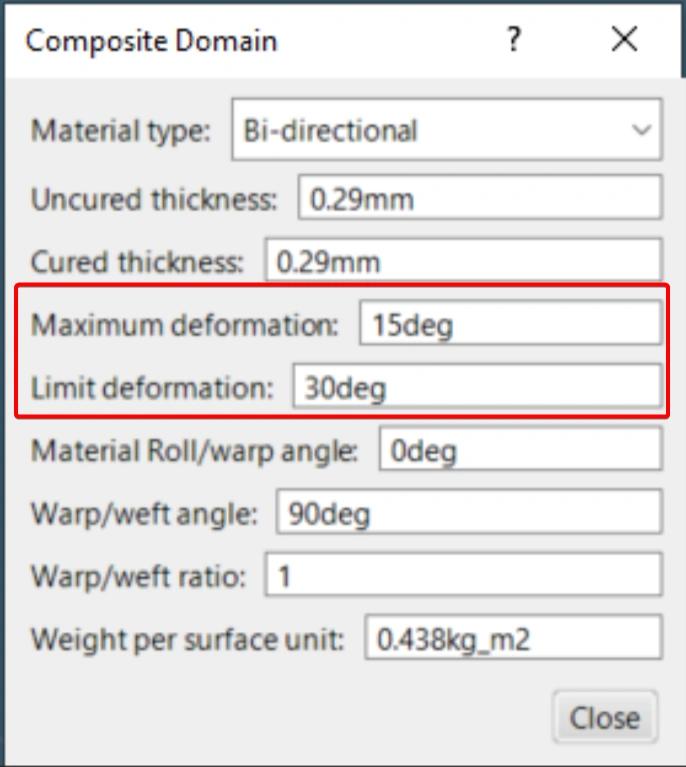The image size is (686, 767).
Task: Click the Warp/weft angle 90deg field
Action: pyautogui.click(x=468, y=514)
